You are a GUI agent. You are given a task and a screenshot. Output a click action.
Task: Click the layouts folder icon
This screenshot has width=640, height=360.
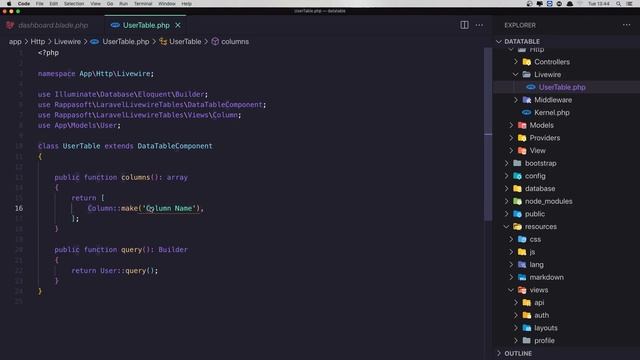click(527, 327)
